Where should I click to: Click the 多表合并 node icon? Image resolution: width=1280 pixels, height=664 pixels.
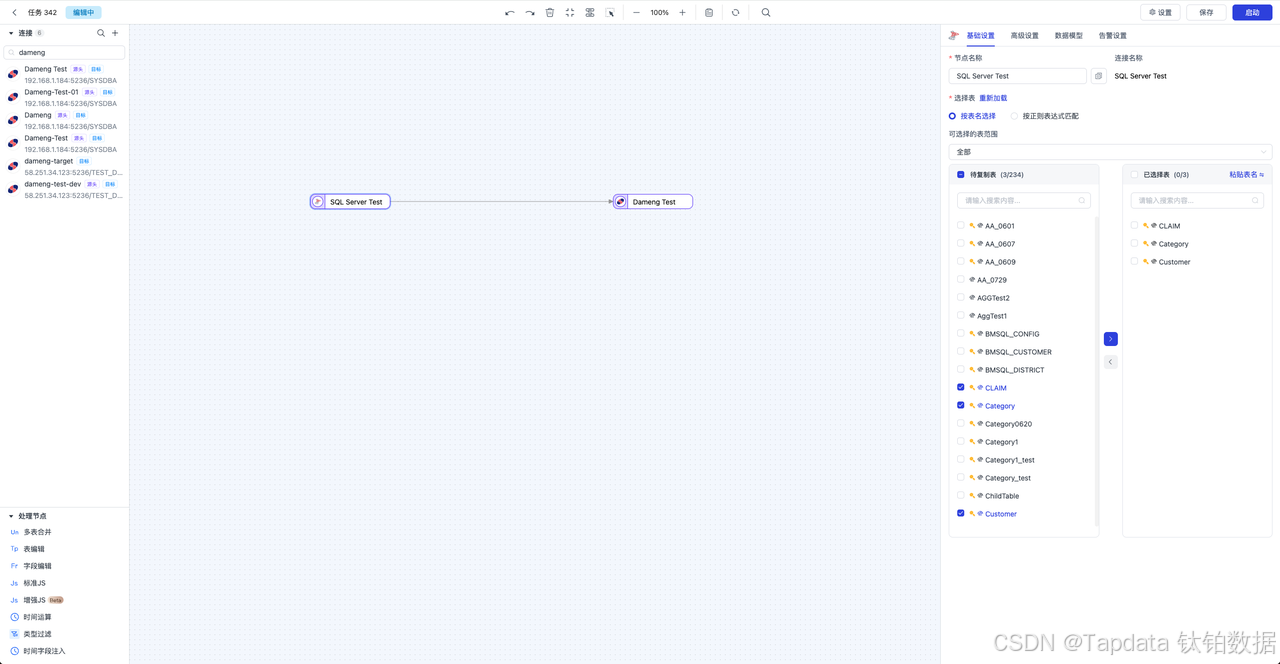point(14,532)
